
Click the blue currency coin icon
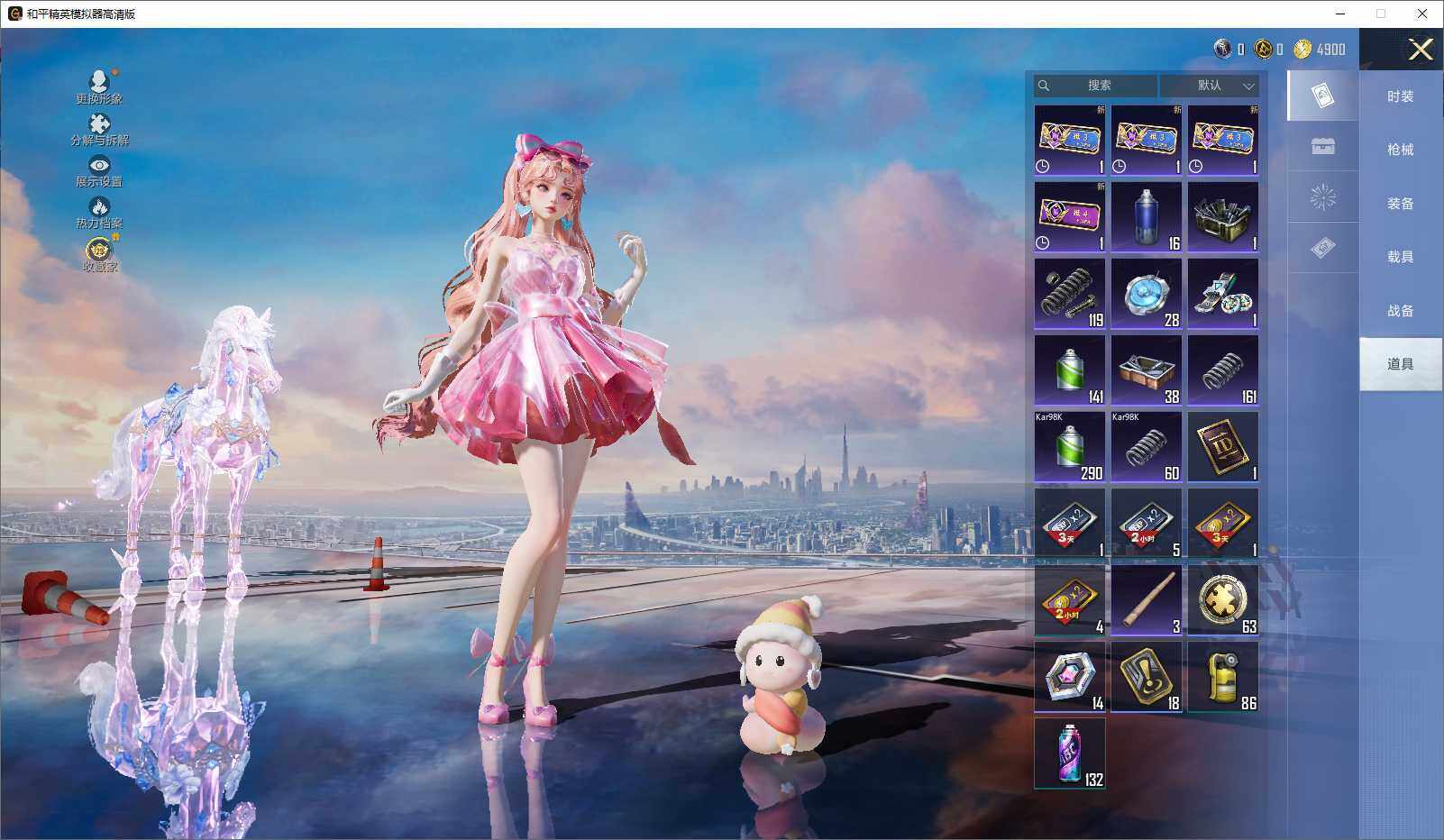coord(1222,49)
